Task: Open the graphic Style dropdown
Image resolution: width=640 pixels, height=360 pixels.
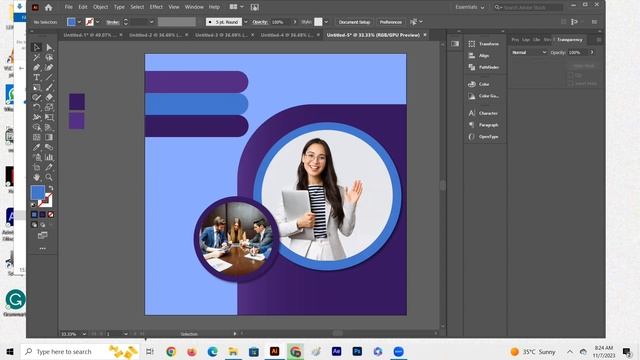Action: tap(326, 22)
